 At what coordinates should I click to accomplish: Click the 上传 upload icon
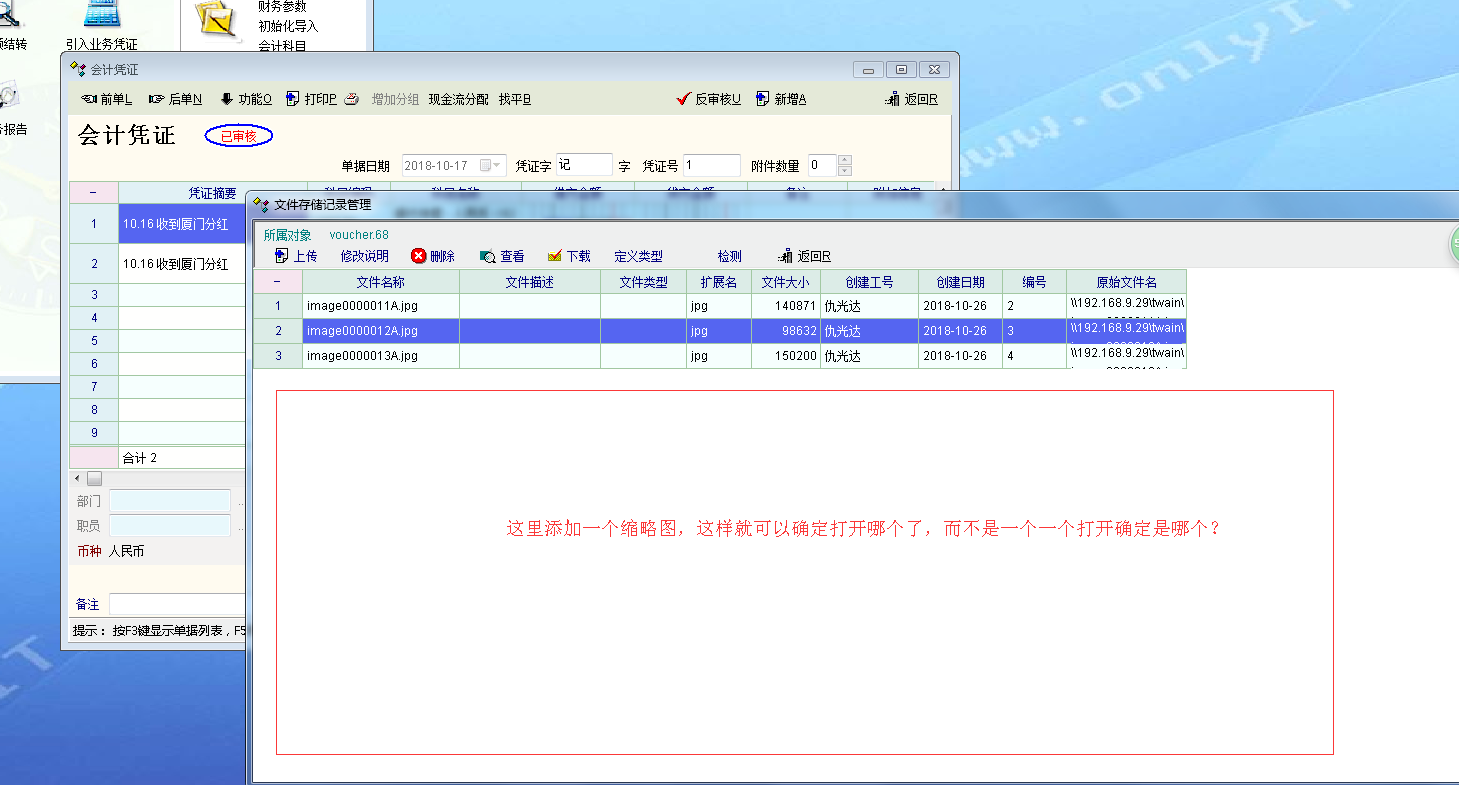click(281, 256)
